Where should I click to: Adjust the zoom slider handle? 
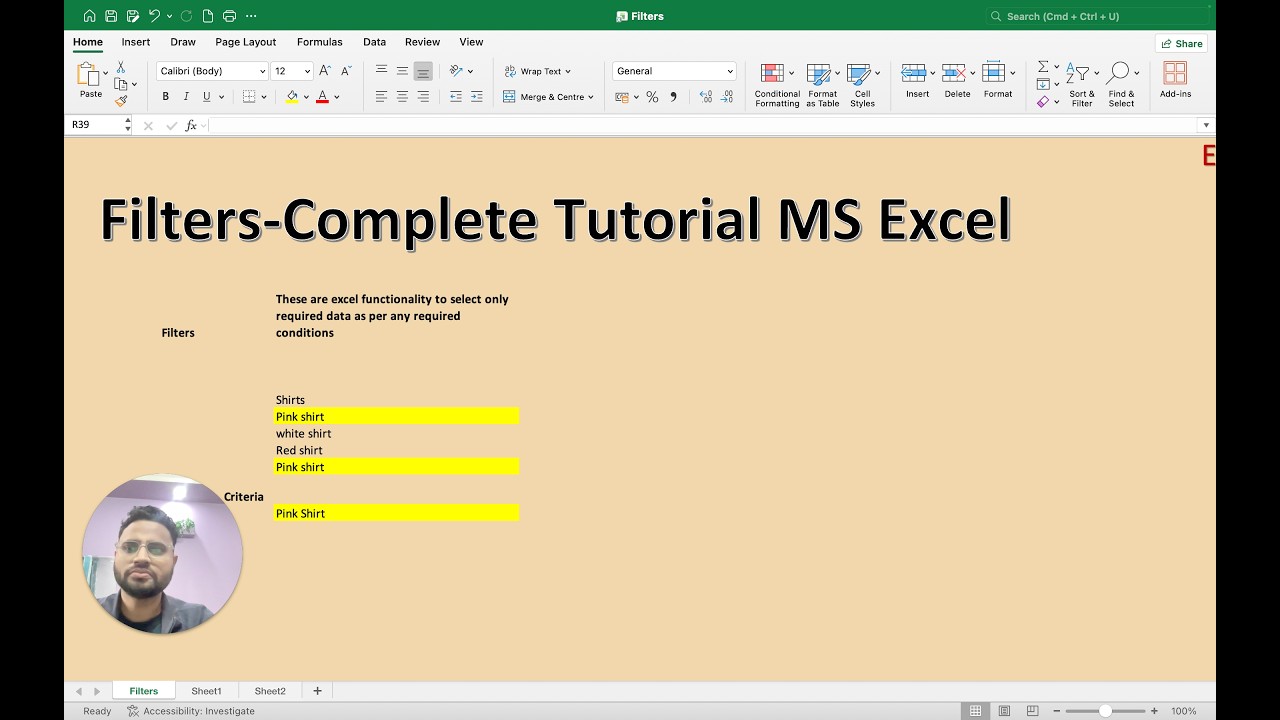(1105, 711)
